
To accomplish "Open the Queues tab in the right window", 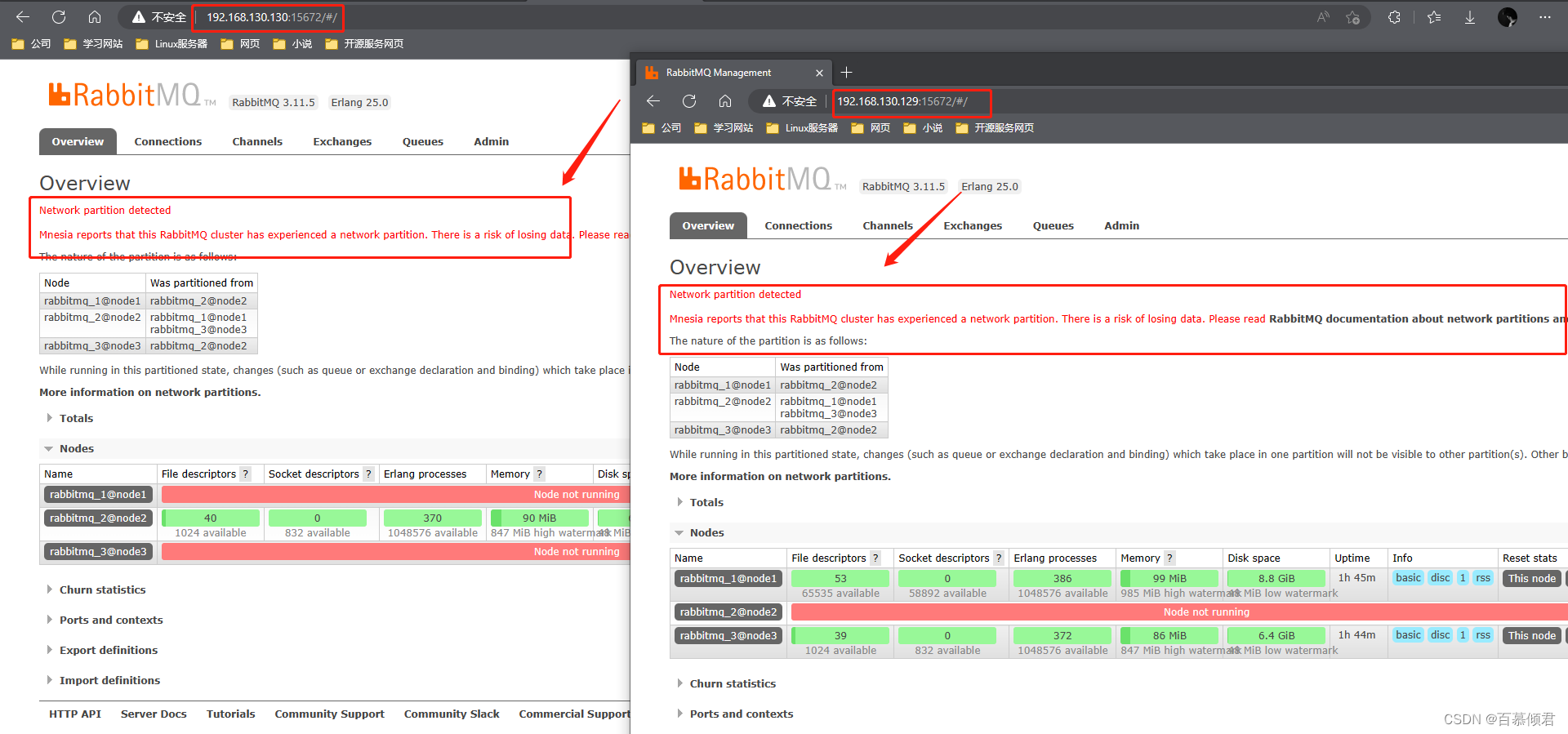I will [x=1053, y=226].
